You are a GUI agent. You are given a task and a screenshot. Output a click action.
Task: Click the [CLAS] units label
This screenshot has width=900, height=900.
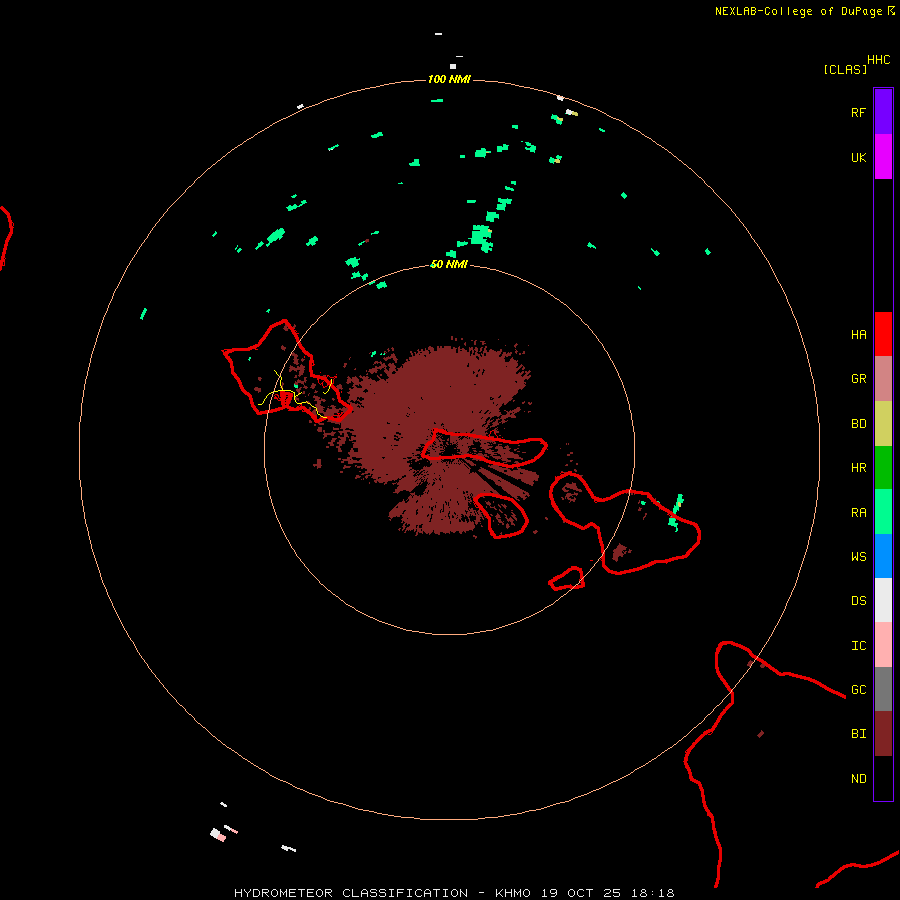[845, 69]
